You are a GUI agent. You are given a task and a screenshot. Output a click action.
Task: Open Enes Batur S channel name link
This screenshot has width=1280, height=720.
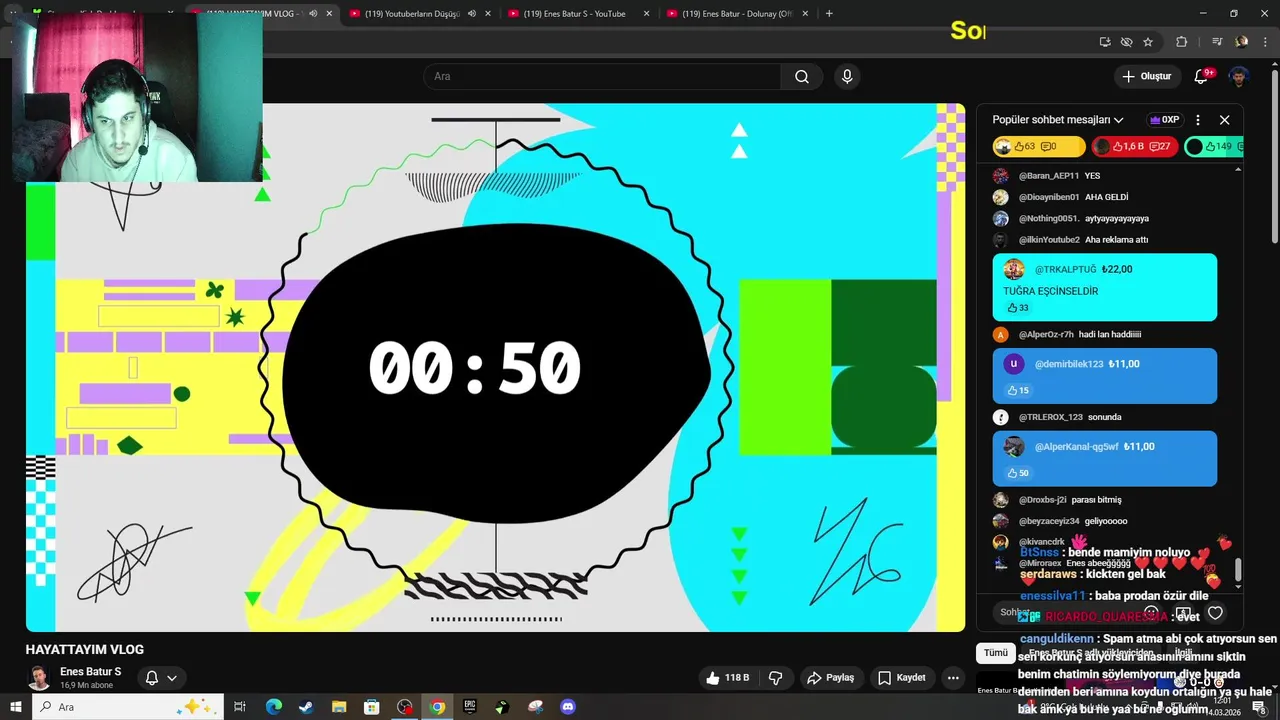(90, 672)
